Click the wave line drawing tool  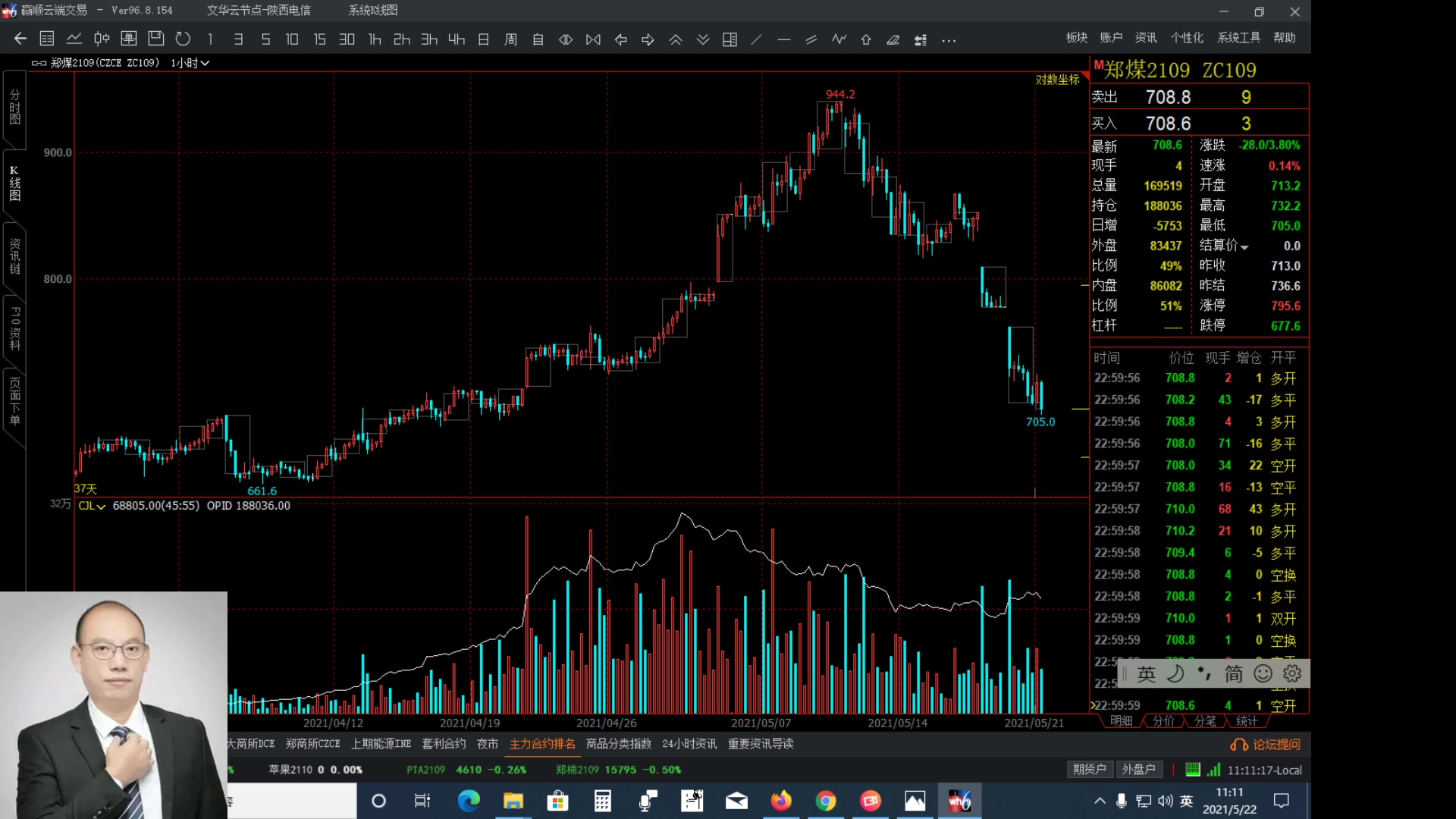coord(839,39)
